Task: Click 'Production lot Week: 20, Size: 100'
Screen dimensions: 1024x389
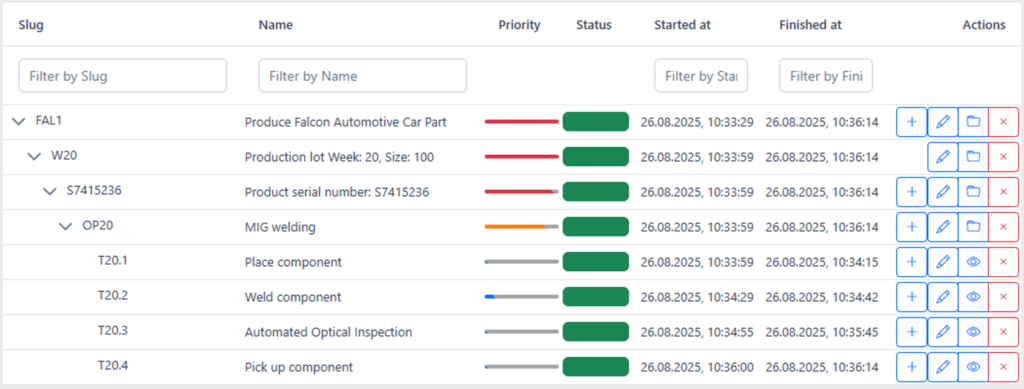Action: 340,157
